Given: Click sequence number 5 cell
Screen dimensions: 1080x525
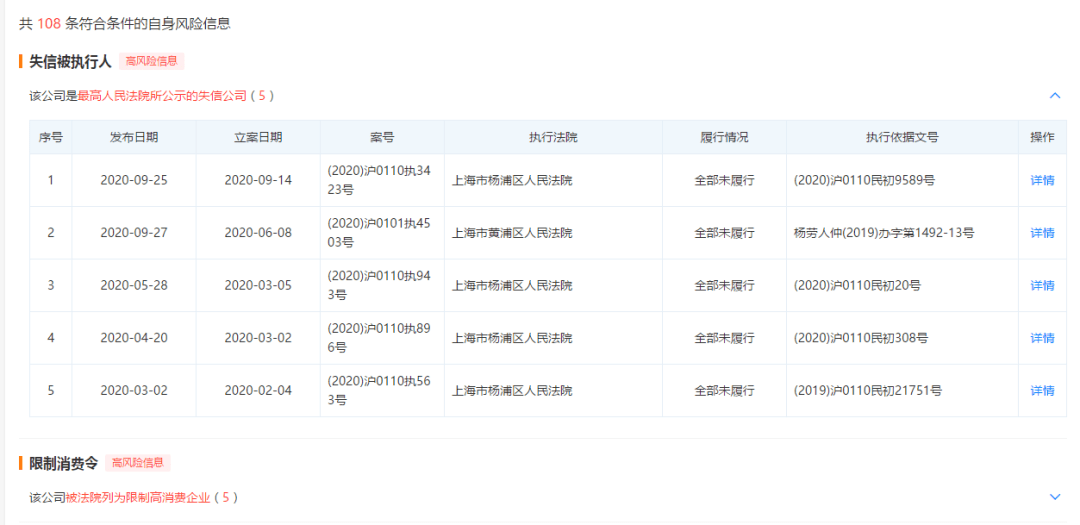Looking at the screenshot, I should point(50,391).
